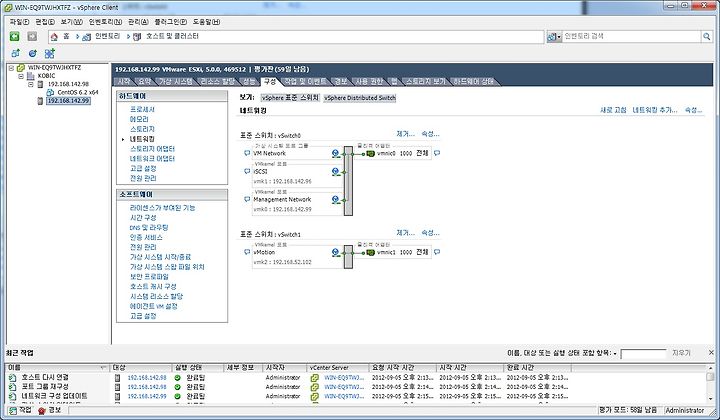Click the home icon in the breadcrumb bar
The height and width of the screenshot is (420, 720).
tap(54, 36)
